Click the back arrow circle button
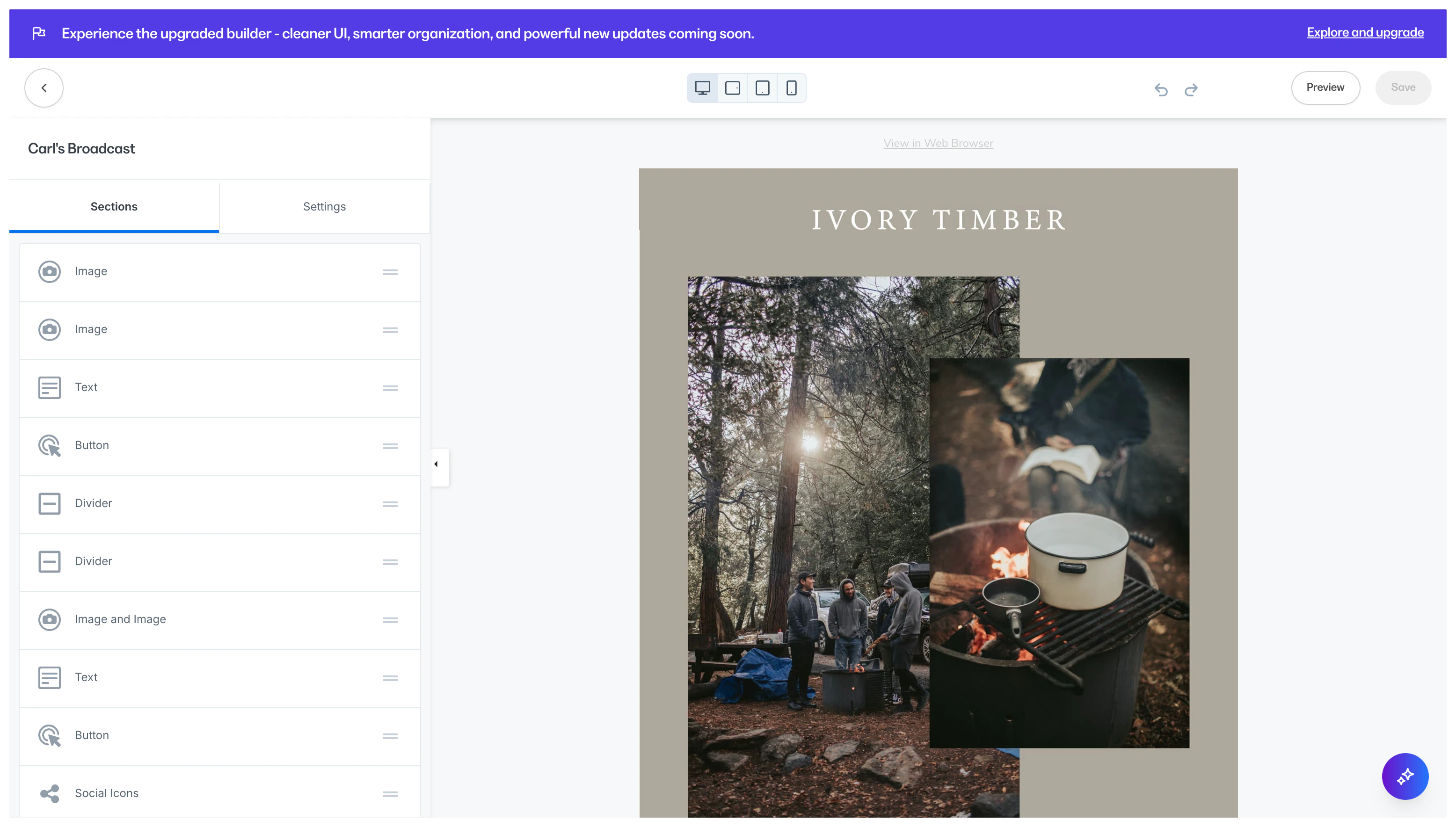Viewport: 1456px width, 827px height. 44,88
